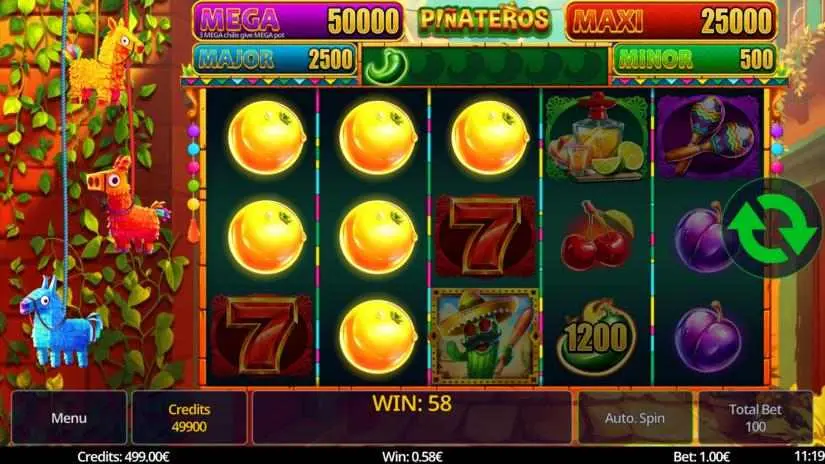The width and height of the screenshot is (825, 464).
Task: Open the MEGA 50000 jackpot banner
Action: pyautogui.click(x=298, y=21)
